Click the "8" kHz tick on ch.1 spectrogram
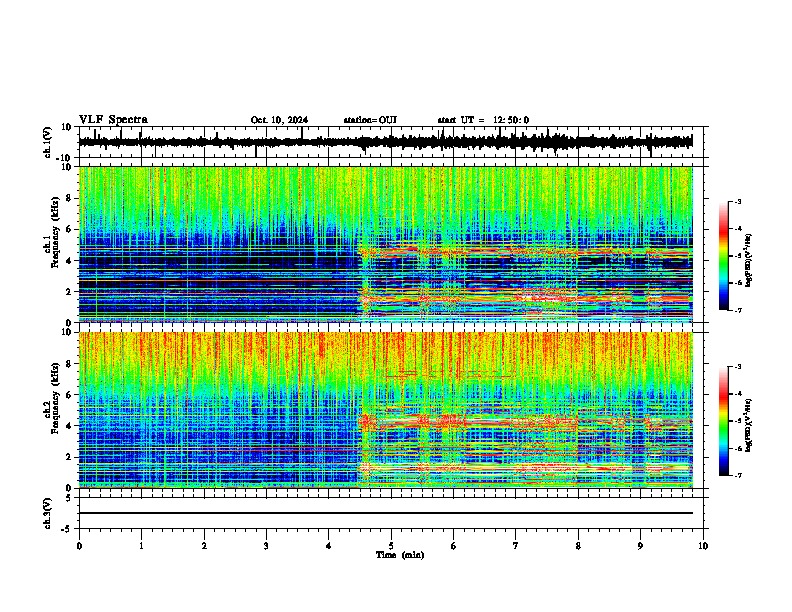792x612 pixels. coord(69,198)
